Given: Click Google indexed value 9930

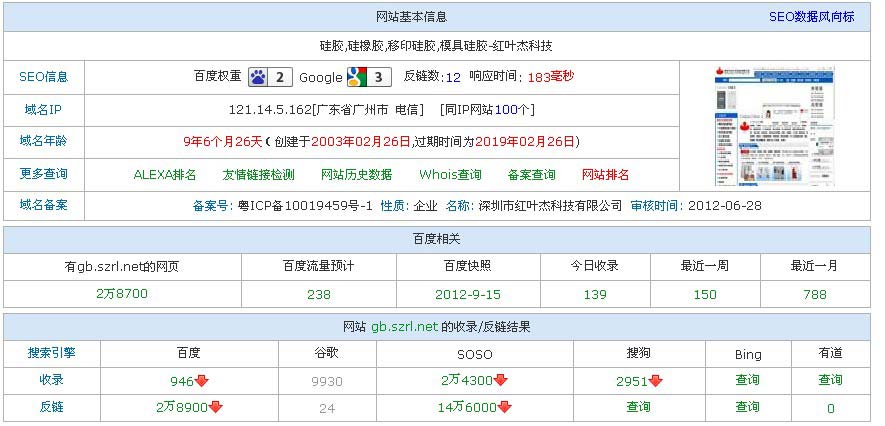Looking at the screenshot, I should pos(327,382).
